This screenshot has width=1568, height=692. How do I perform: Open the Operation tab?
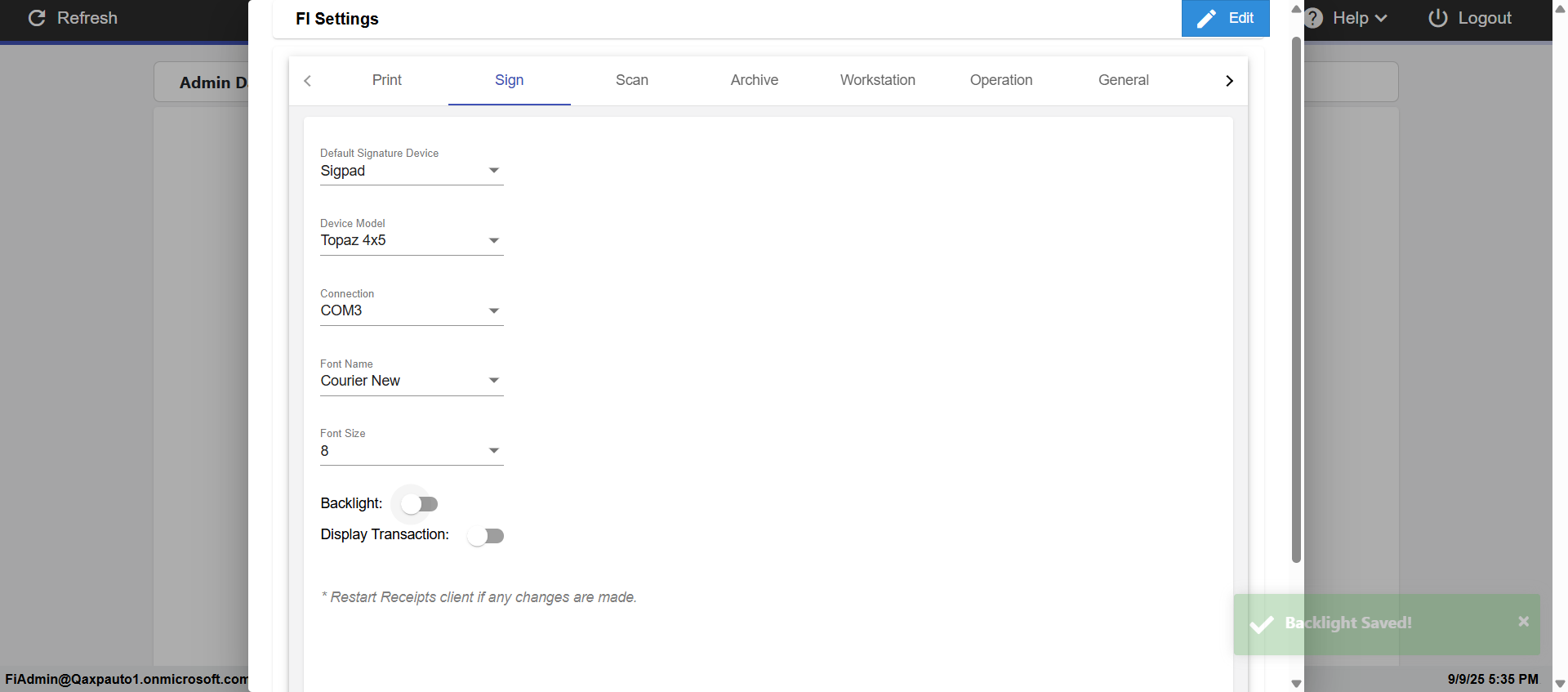click(x=1001, y=80)
